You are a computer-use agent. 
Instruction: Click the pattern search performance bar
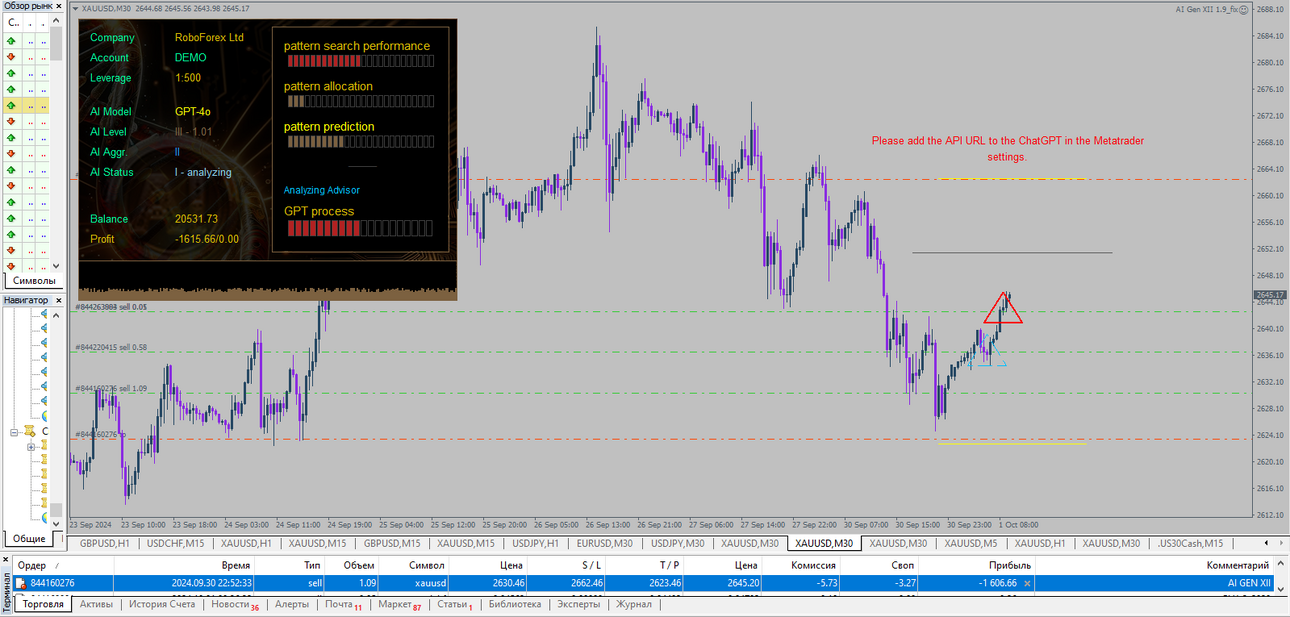(x=361, y=61)
